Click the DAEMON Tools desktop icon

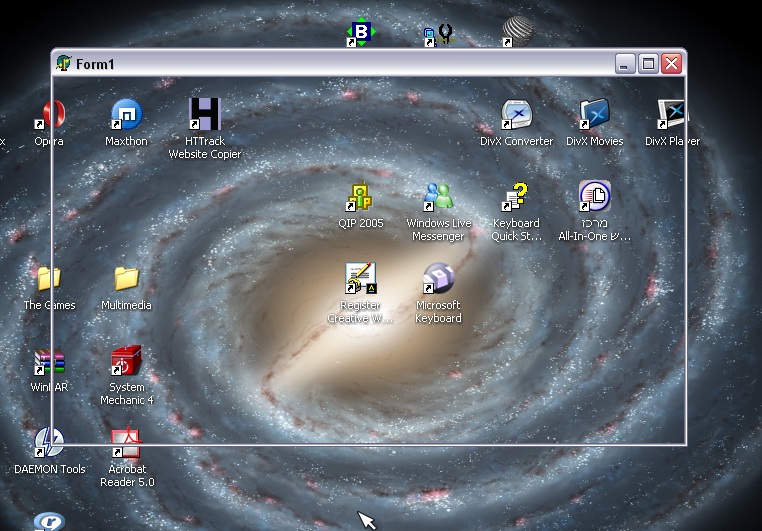49,444
